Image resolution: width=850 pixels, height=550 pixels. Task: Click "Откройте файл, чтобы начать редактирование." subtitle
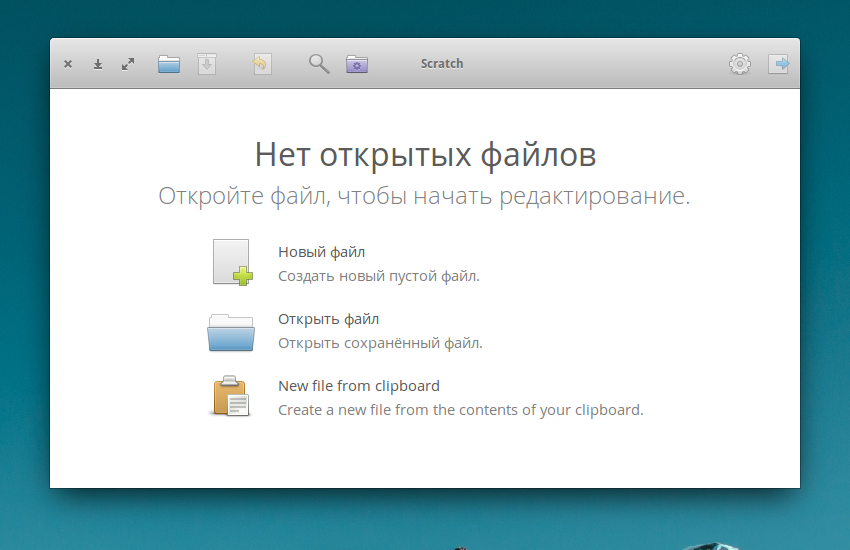coord(424,196)
